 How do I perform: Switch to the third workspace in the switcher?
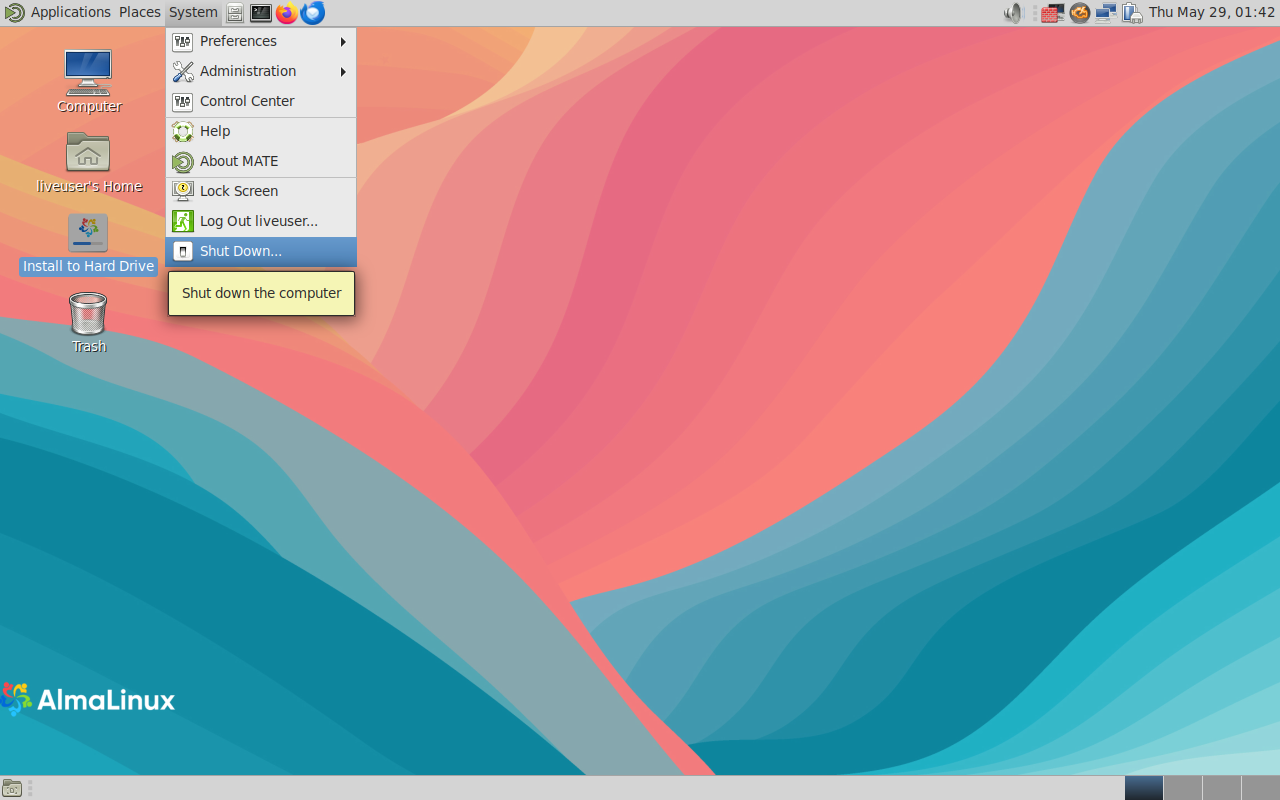pos(1222,788)
